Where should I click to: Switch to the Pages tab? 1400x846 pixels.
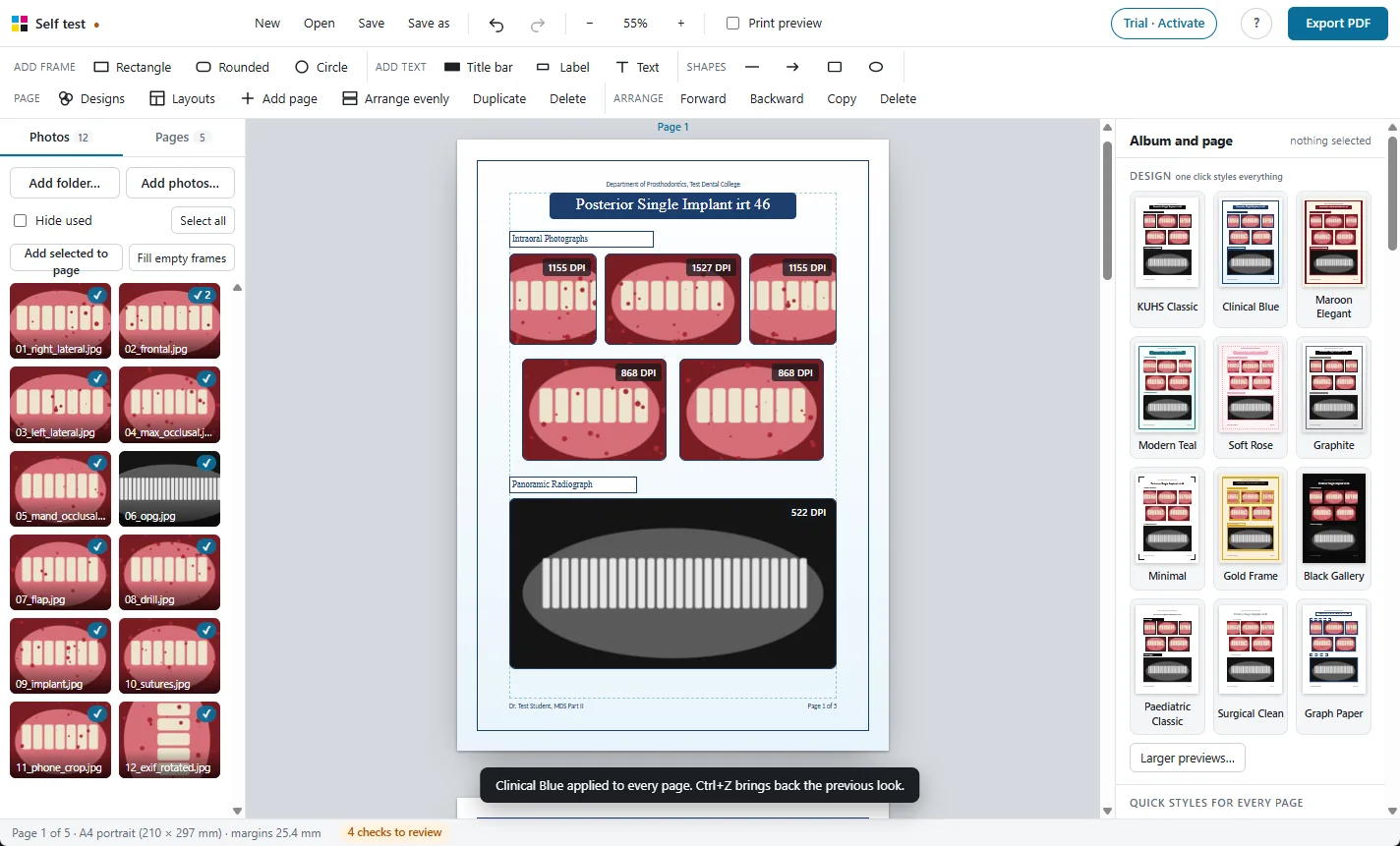(x=183, y=138)
